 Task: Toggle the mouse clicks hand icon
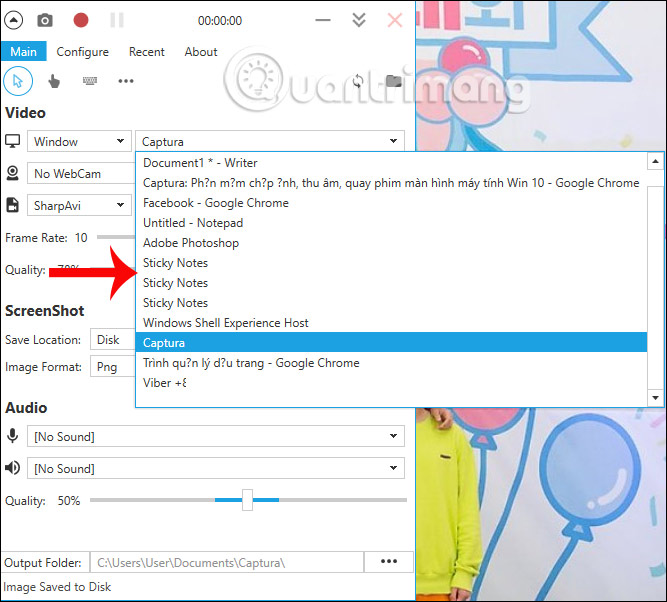coord(54,81)
